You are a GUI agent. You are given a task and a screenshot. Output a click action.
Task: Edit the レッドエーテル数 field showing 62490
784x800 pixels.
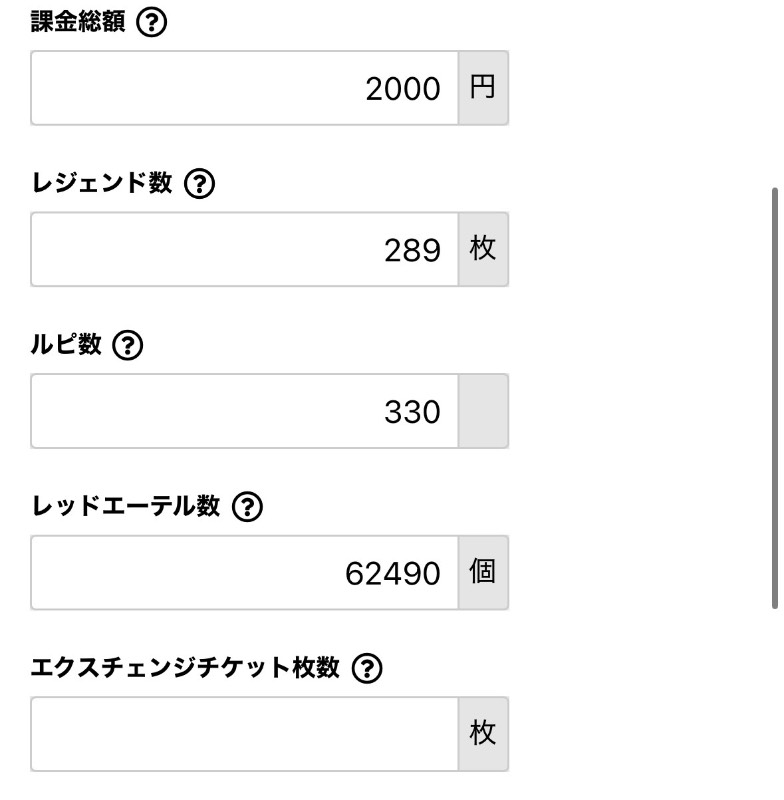245,572
